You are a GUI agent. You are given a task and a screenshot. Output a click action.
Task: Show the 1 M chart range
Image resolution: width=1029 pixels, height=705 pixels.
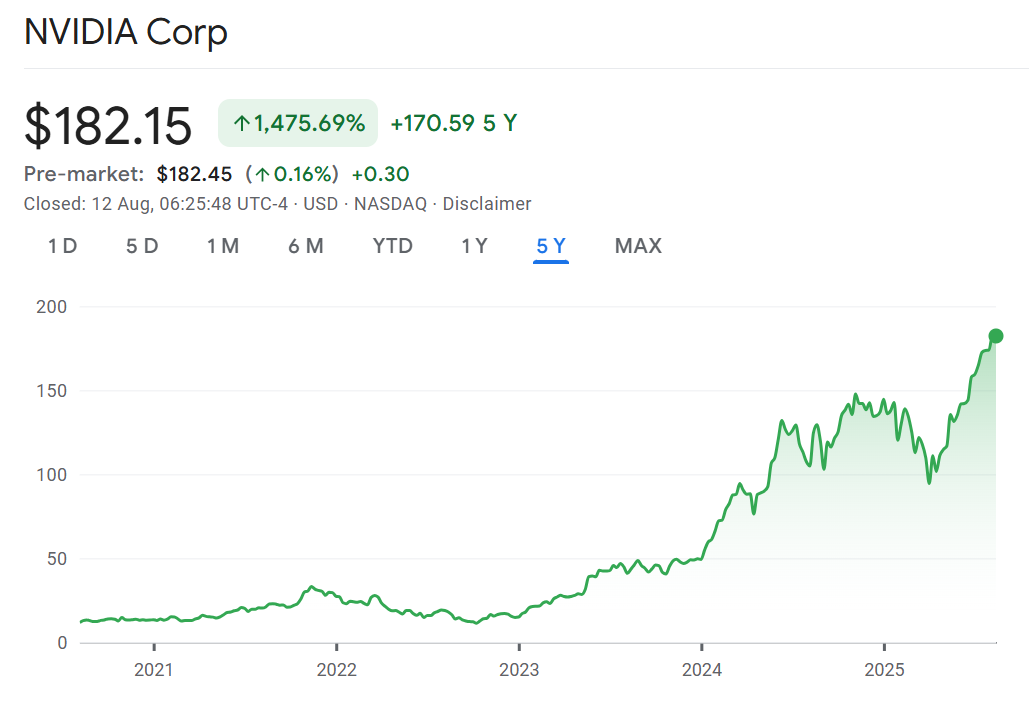[223, 246]
